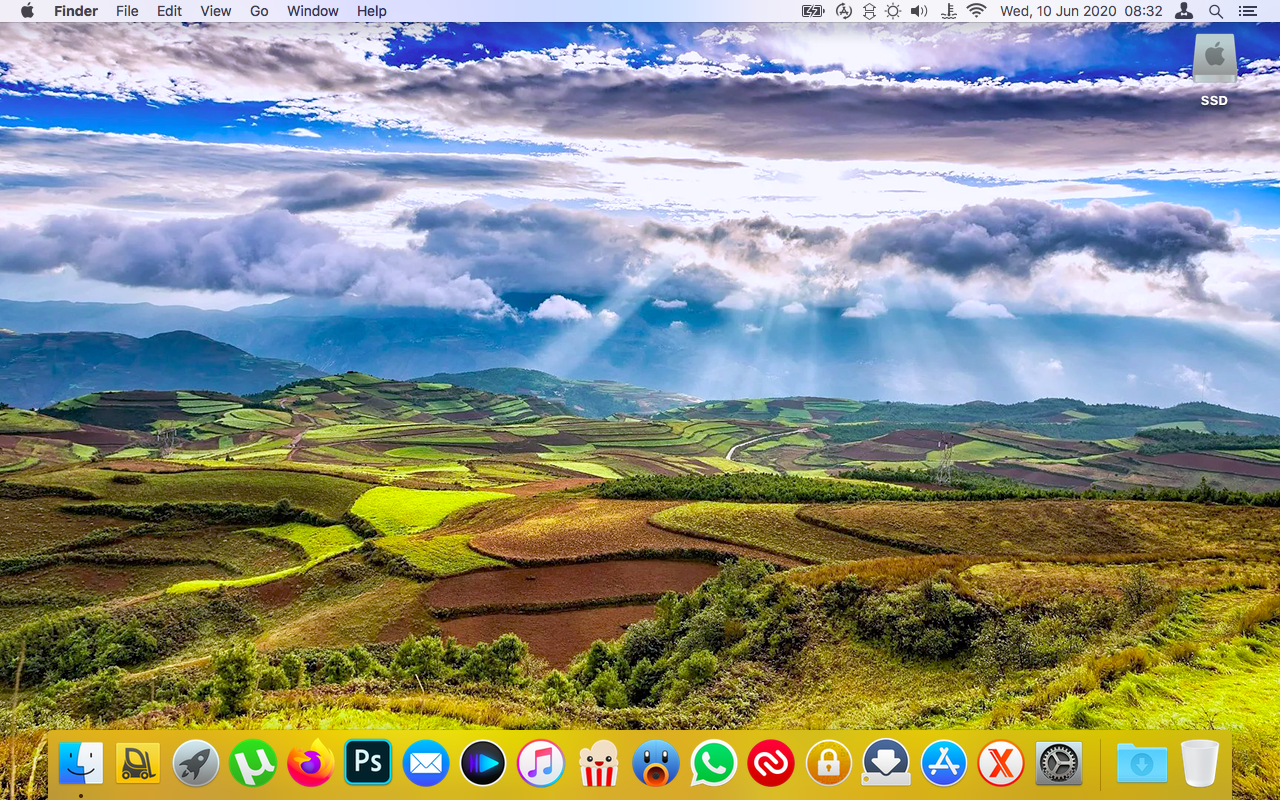Click the temperature monitor menu bar icon
The image size is (1280, 800).
coord(947,11)
